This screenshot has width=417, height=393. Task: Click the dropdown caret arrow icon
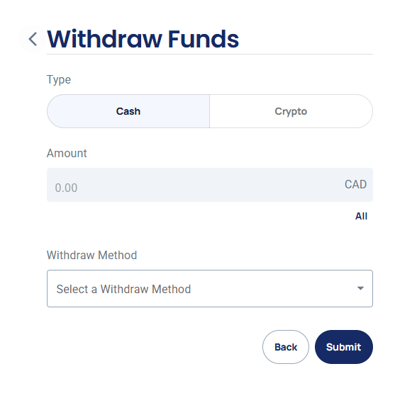click(x=360, y=288)
